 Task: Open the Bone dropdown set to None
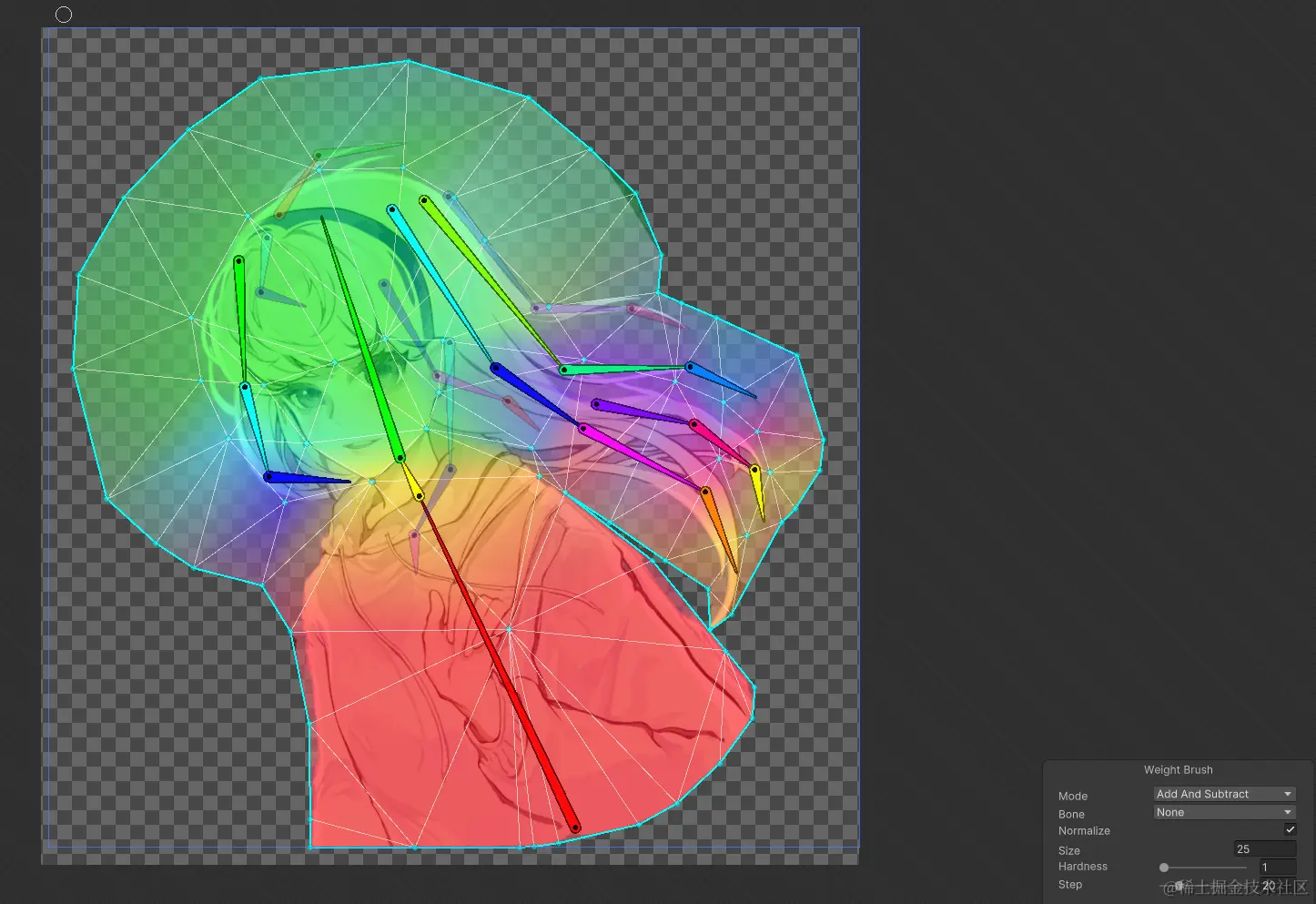[1224, 812]
